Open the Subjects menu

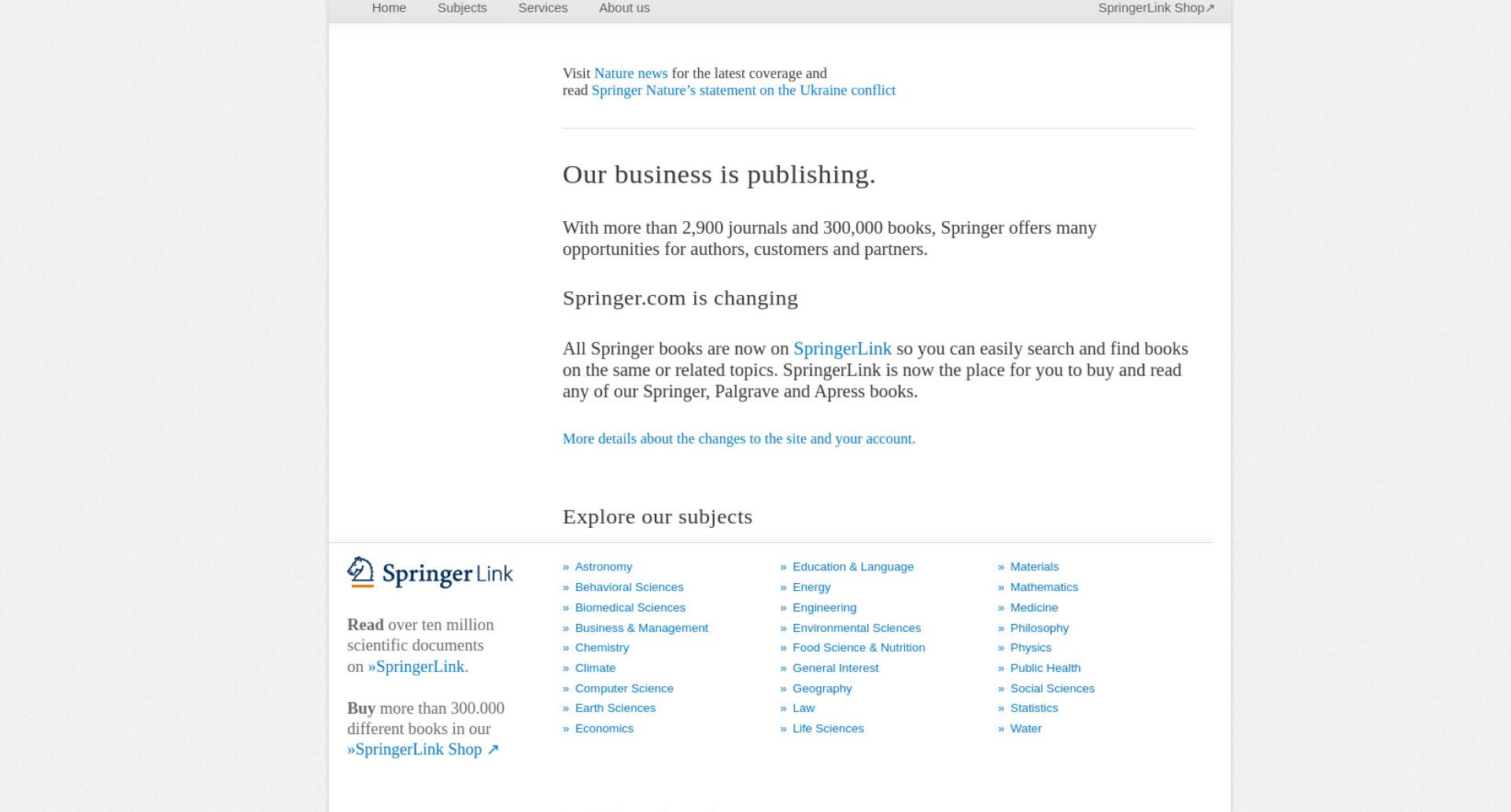click(462, 8)
